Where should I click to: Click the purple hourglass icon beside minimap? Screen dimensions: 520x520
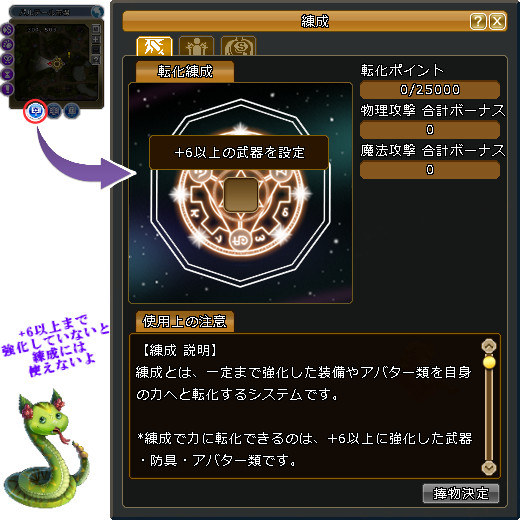coord(7,74)
